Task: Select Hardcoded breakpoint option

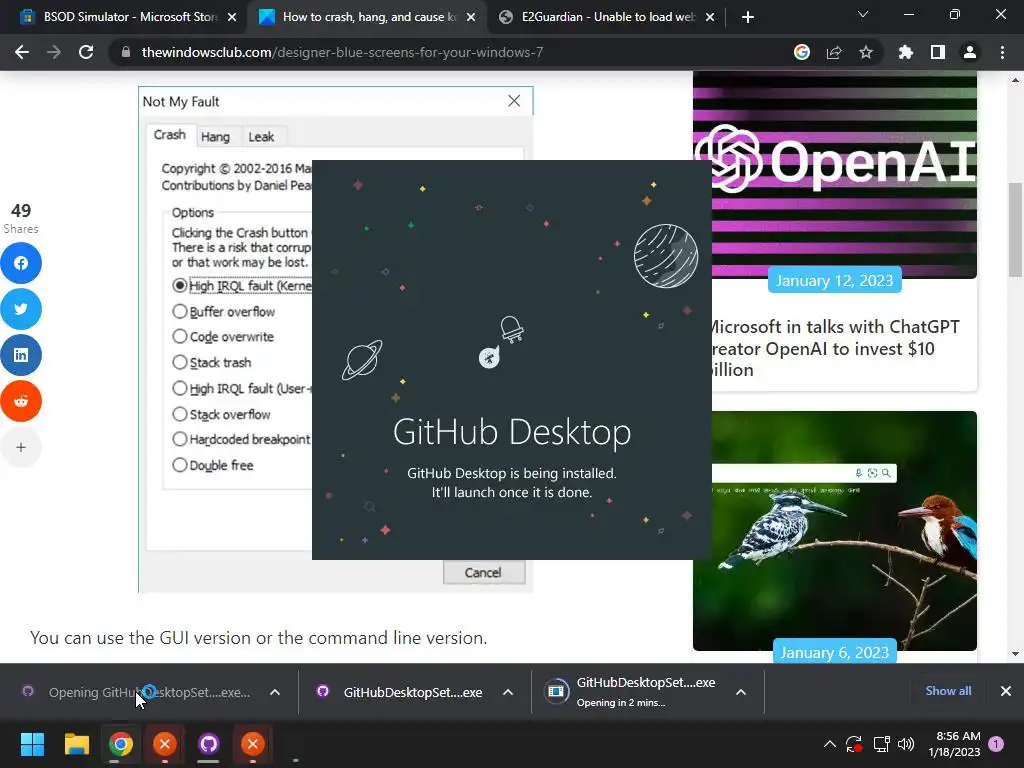Action: [180, 439]
